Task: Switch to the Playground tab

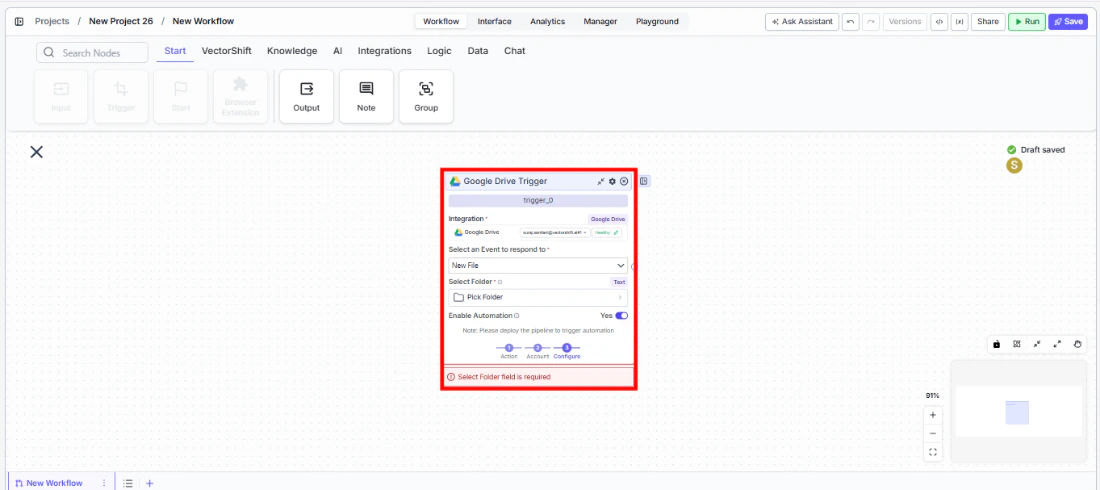Action: 657,22
